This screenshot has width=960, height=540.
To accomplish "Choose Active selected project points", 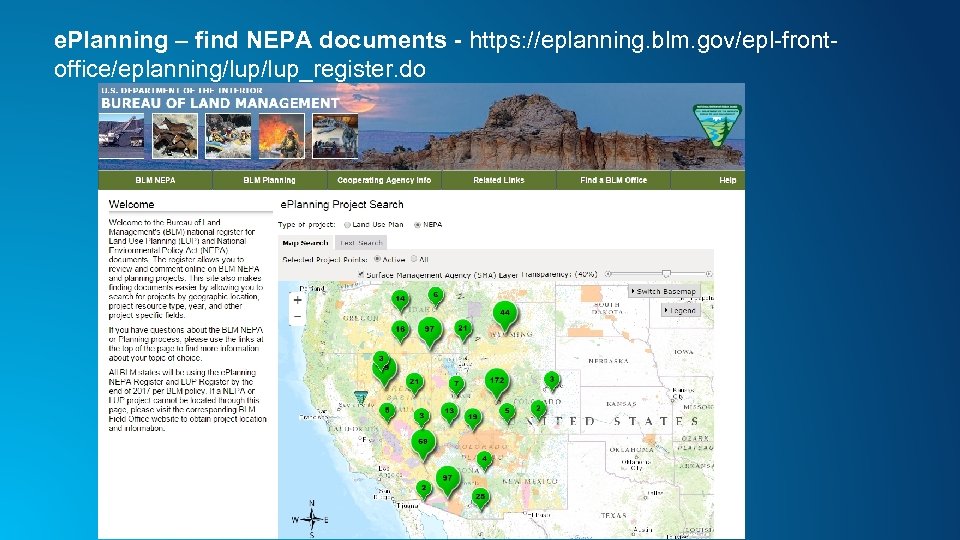I will [377, 259].
